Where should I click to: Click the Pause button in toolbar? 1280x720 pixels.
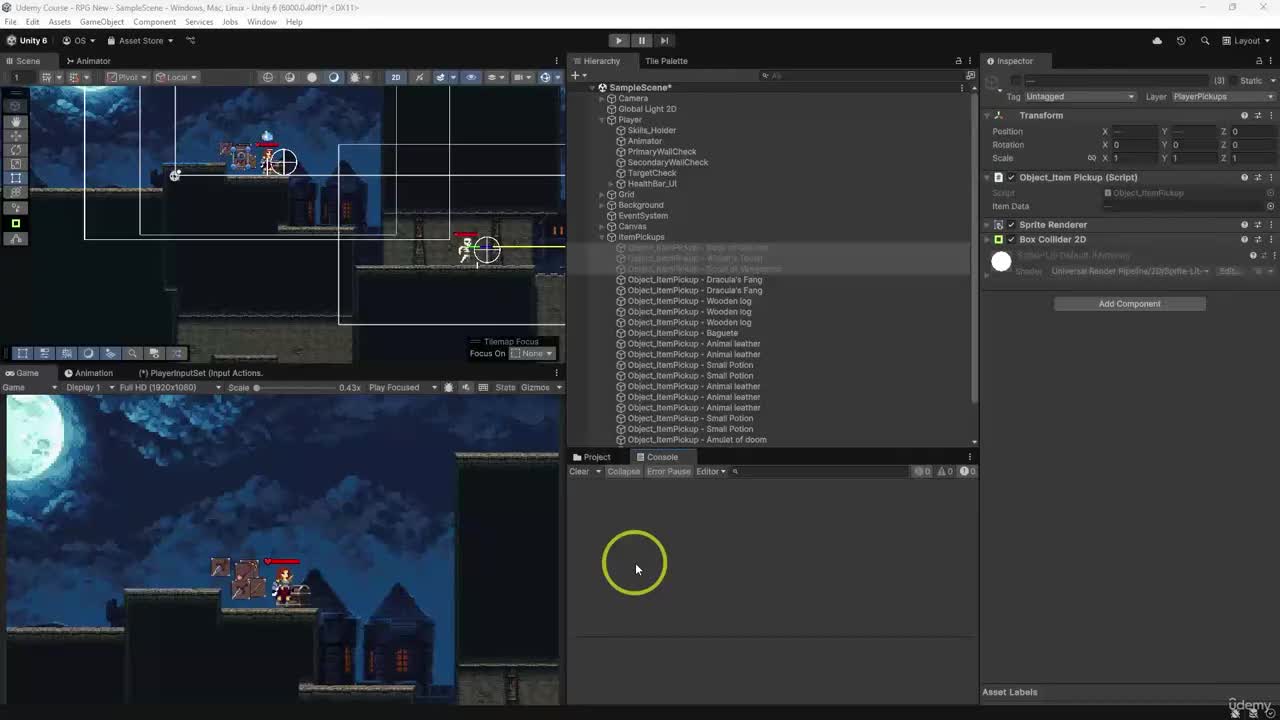pos(642,41)
